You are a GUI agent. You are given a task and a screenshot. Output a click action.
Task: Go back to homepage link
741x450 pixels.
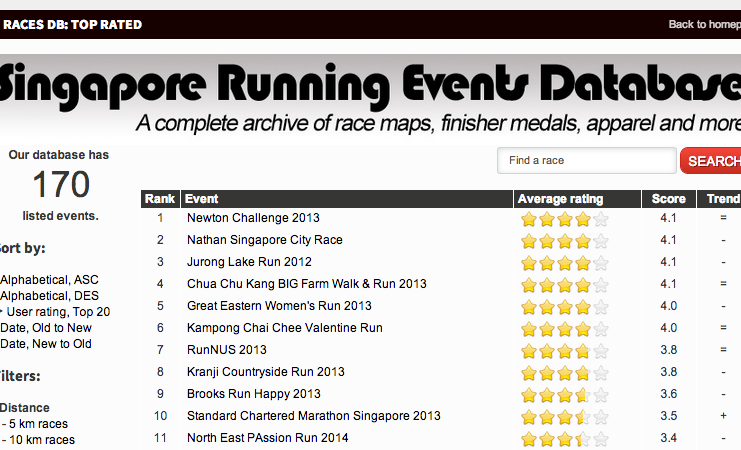point(703,24)
